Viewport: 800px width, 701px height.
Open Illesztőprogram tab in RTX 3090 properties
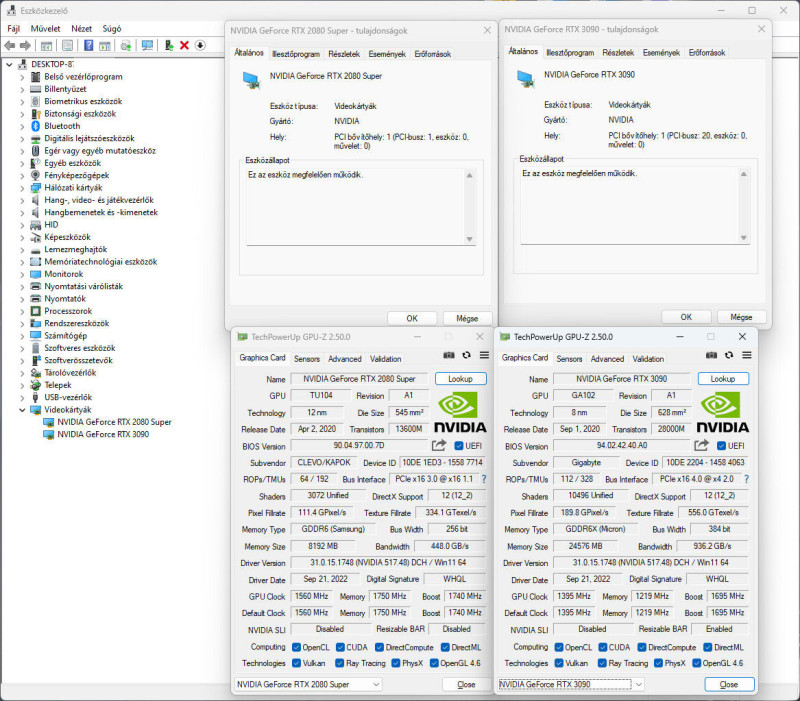point(570,53)
